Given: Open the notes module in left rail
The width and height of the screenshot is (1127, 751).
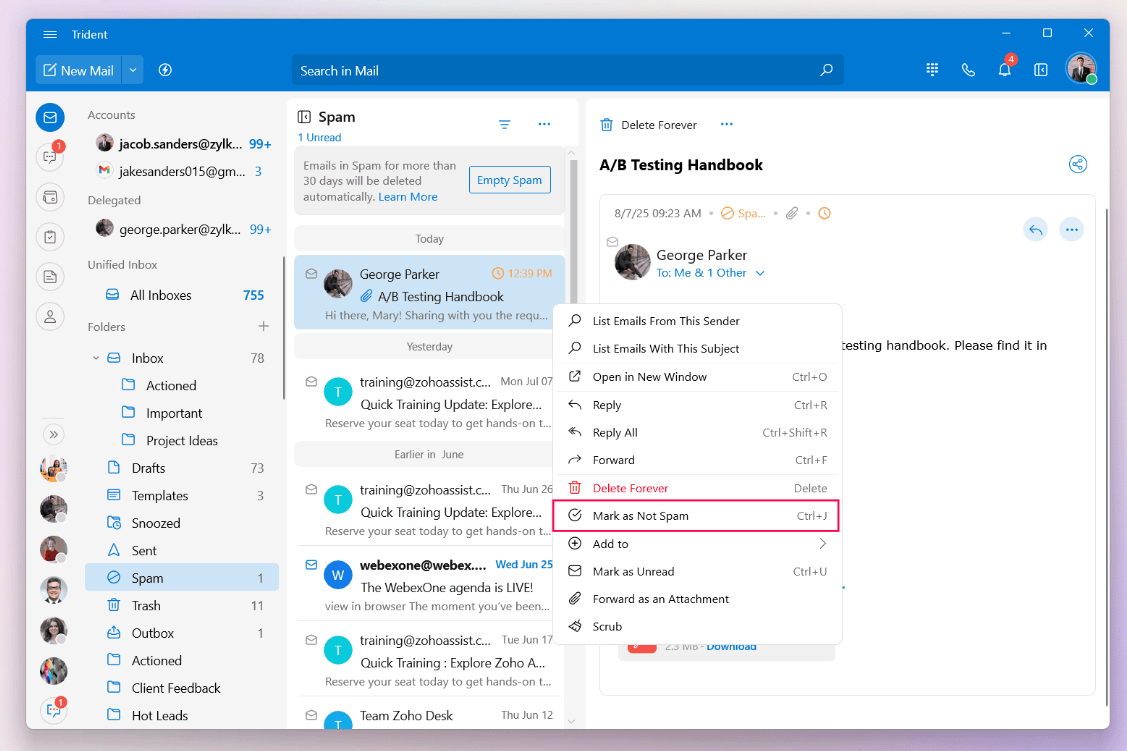Looking at the screenshot, I should coord(50,277).
